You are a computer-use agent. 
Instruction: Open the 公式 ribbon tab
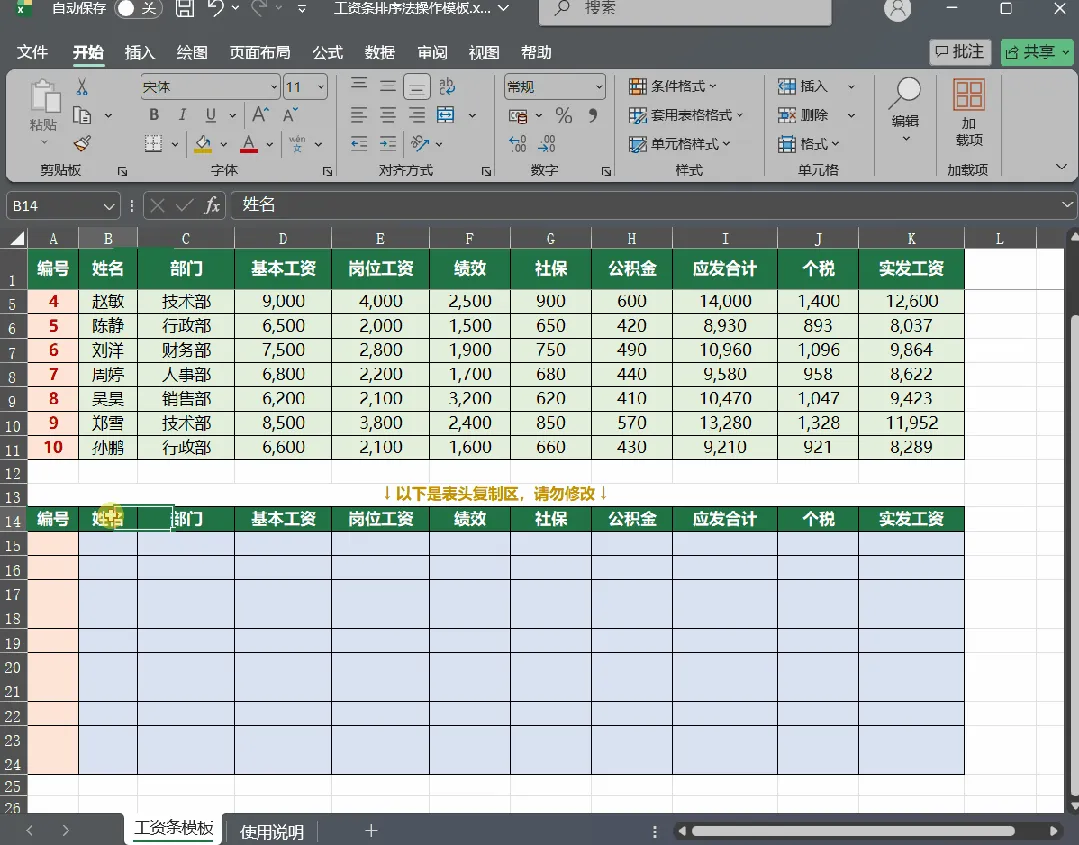coord(328,52)
